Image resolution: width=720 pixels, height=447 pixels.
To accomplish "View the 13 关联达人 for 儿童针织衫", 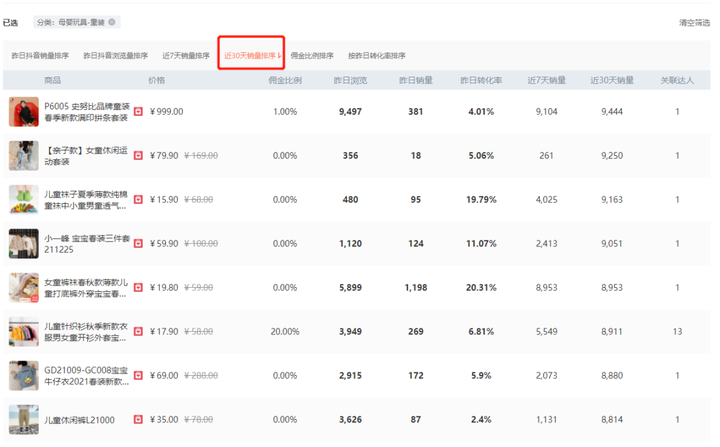I will (677, 332).
